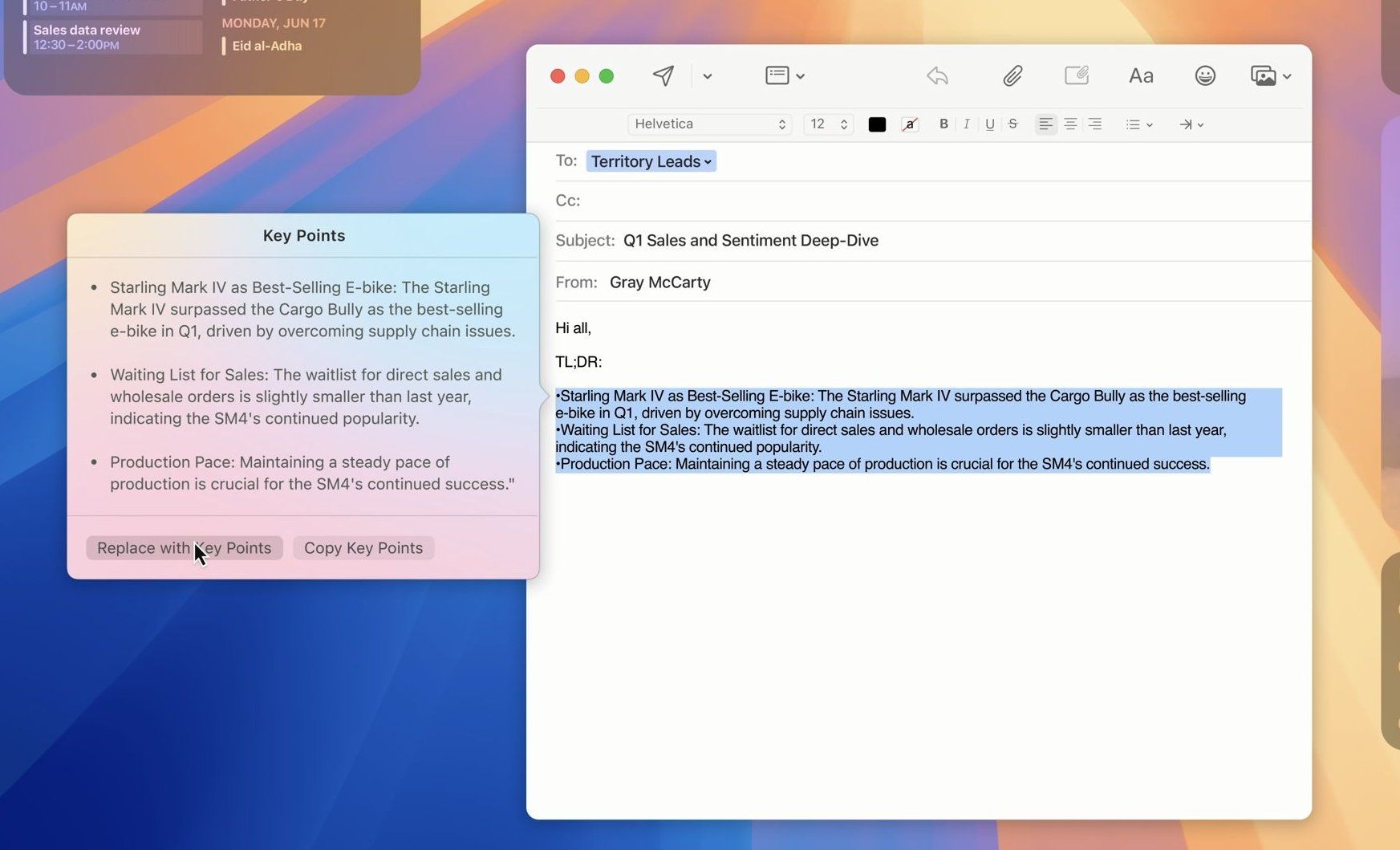Viewport: 1400px width, 850px height.
Task: Click the reply arrow icon
Action: (x=936, y=75)
